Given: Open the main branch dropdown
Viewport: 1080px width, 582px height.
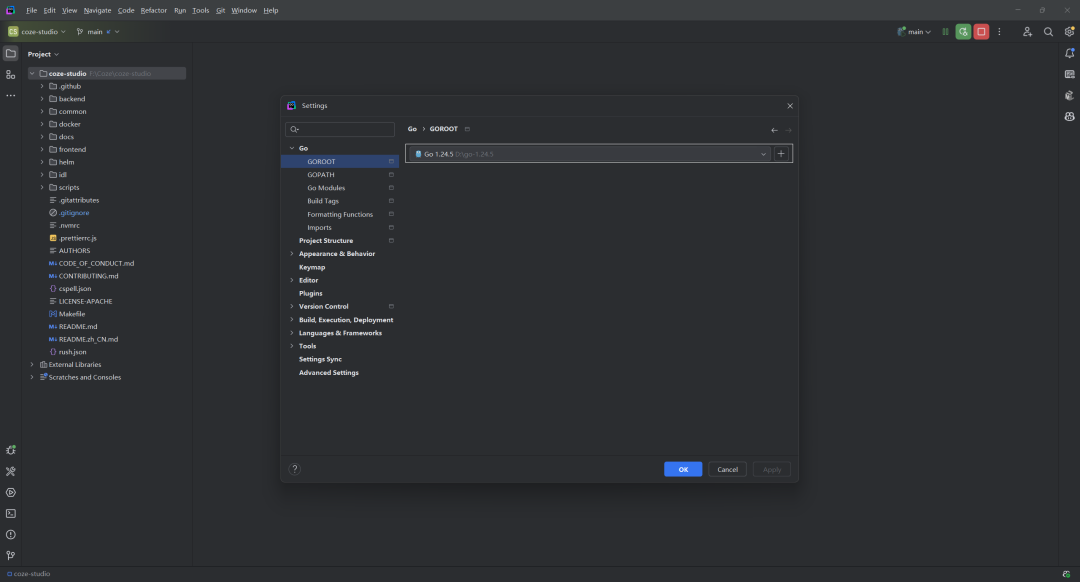Looking at the screenshot, I should click(98, 32).
